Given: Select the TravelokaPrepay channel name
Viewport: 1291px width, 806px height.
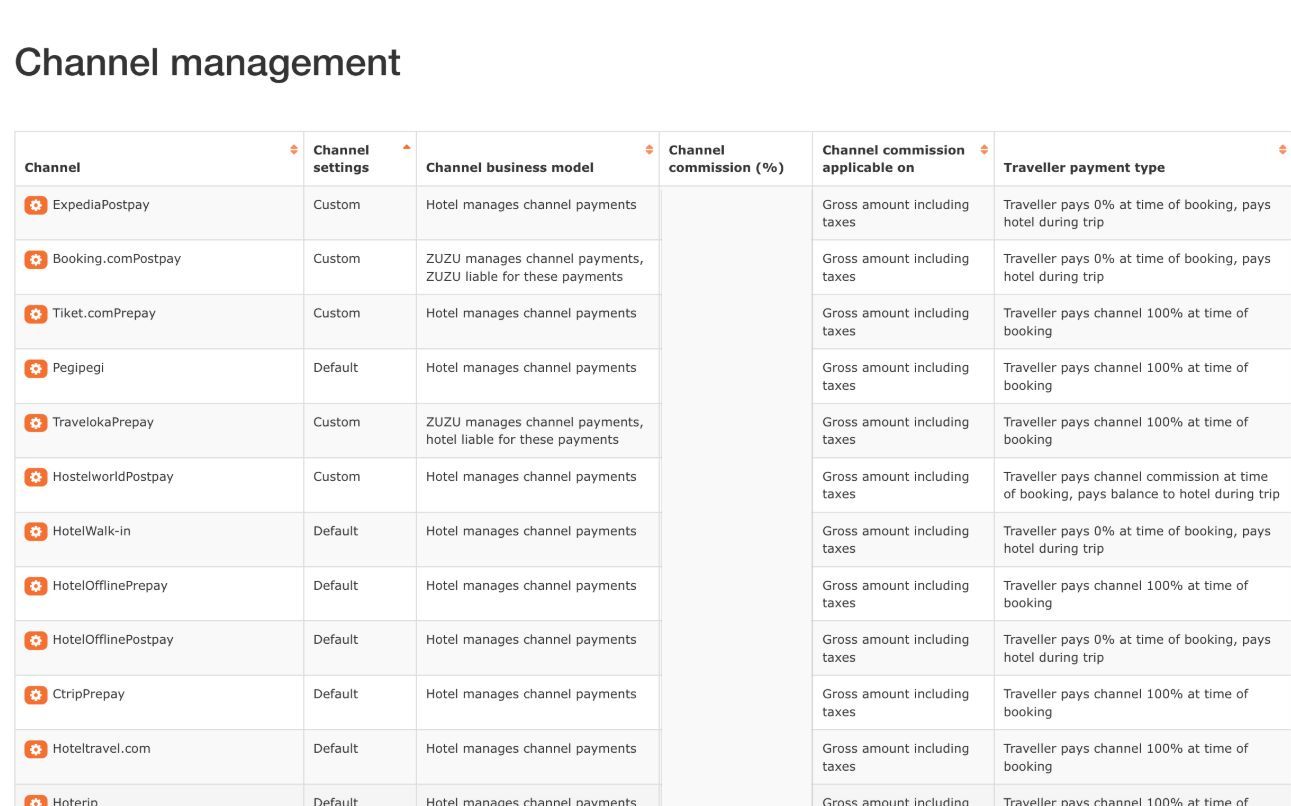Looking at the screenshot, I should (103, 422).
